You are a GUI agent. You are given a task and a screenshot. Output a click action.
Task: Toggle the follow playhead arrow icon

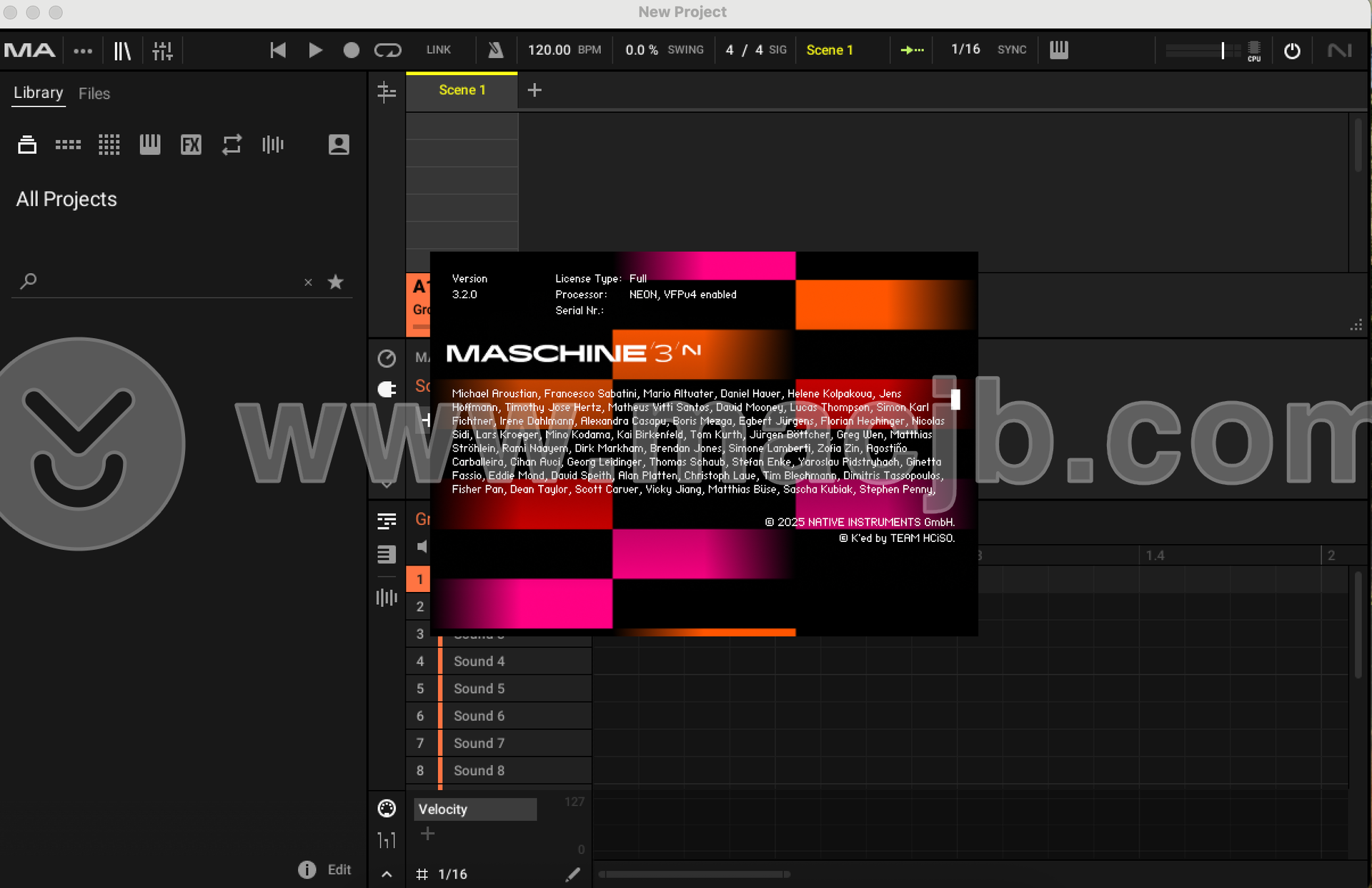pos(912,50)
